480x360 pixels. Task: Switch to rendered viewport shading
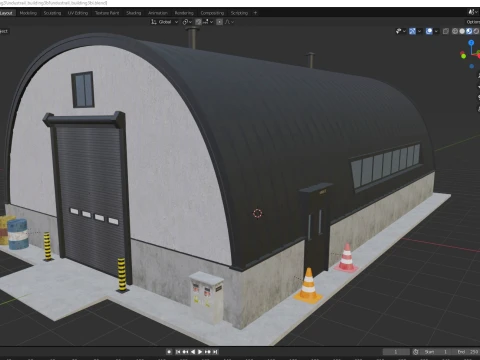(476, 31)
